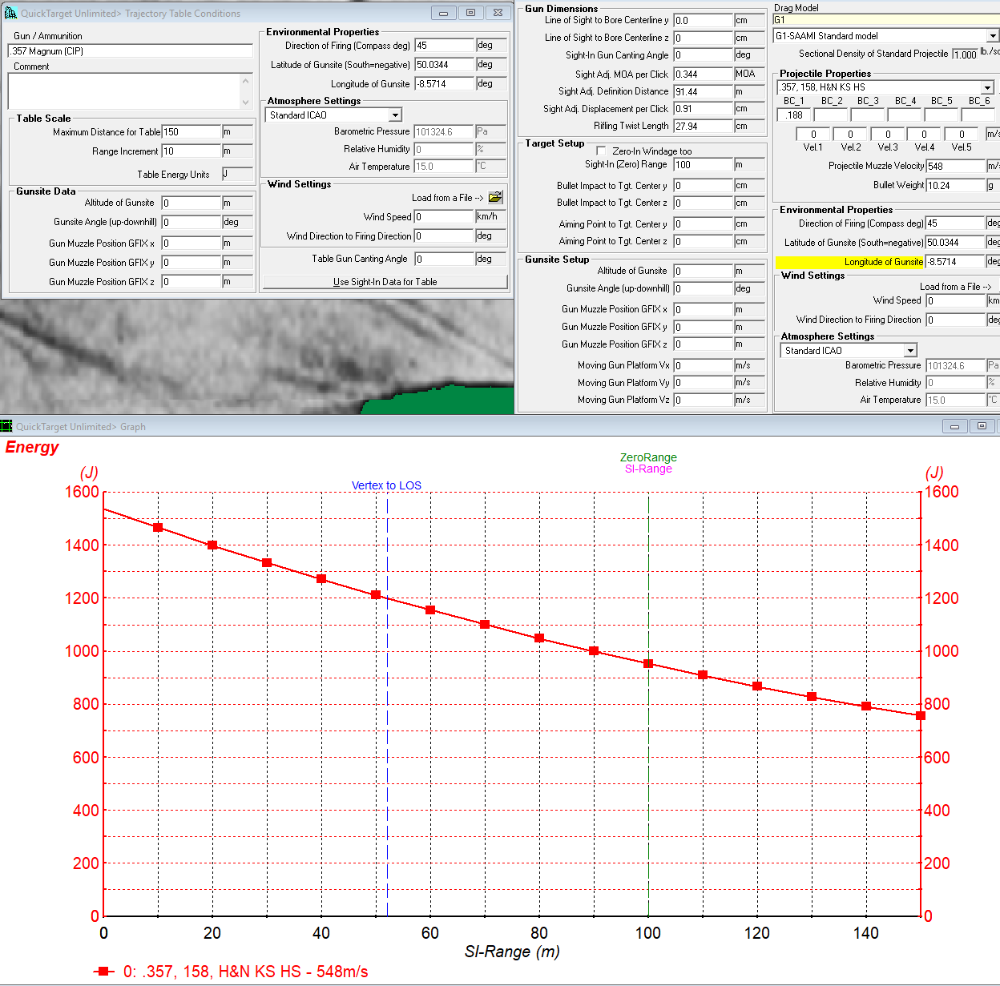
Task: Click the QuickTarget Trajectory Table window icon
Action: pos(10,13)
